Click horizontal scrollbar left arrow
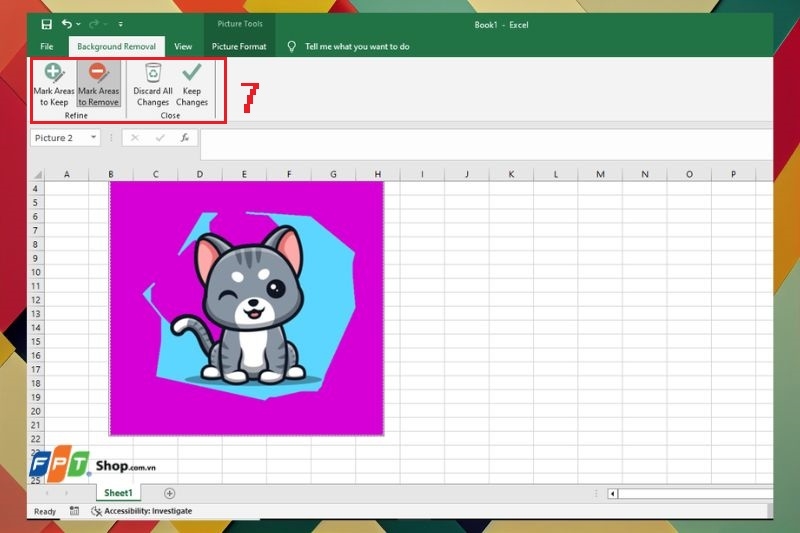The width and height of the screenshot is (800, 533). pos(613,493)
